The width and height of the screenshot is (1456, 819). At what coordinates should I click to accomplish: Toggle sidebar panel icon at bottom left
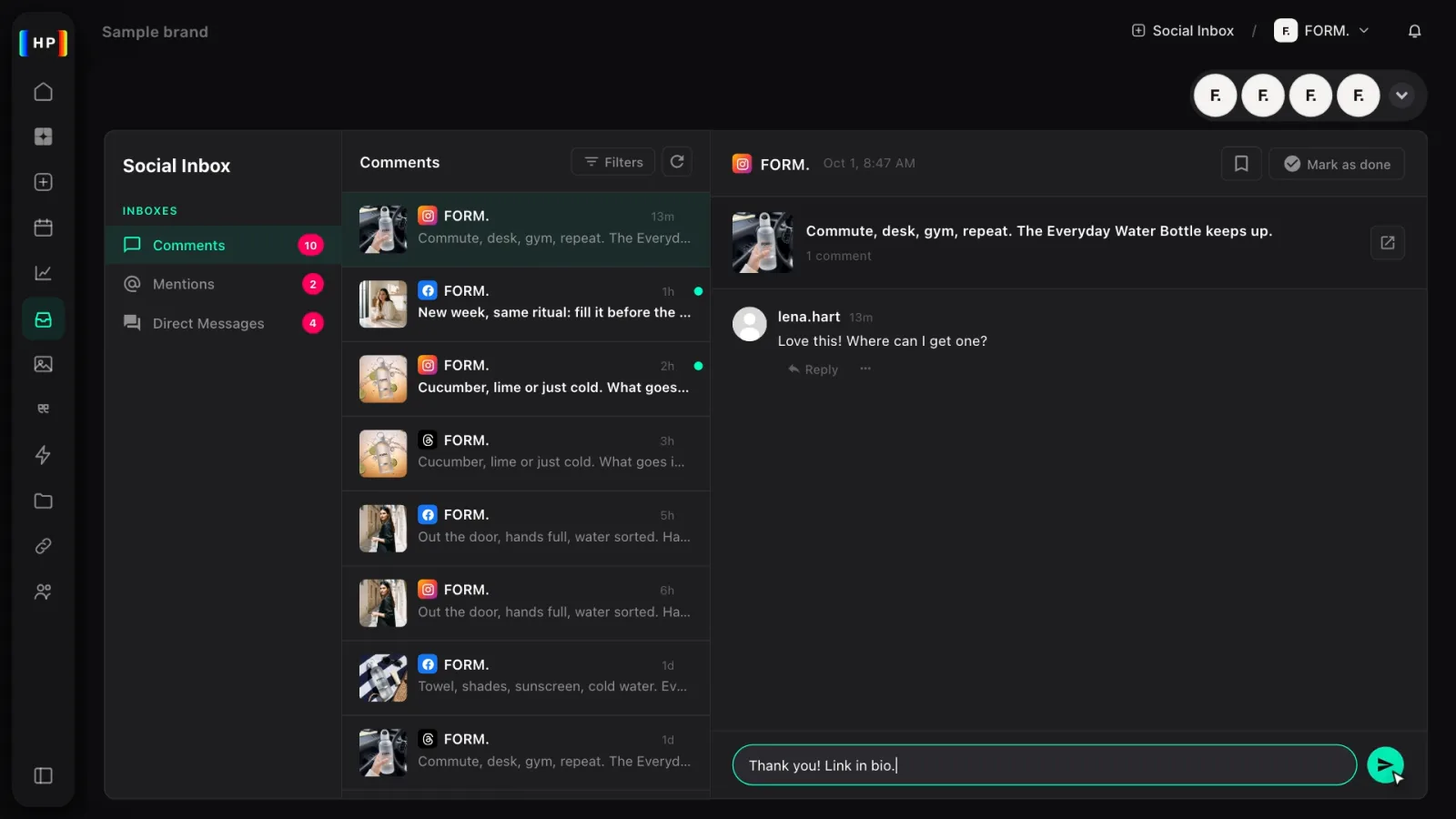click(43, 775)
